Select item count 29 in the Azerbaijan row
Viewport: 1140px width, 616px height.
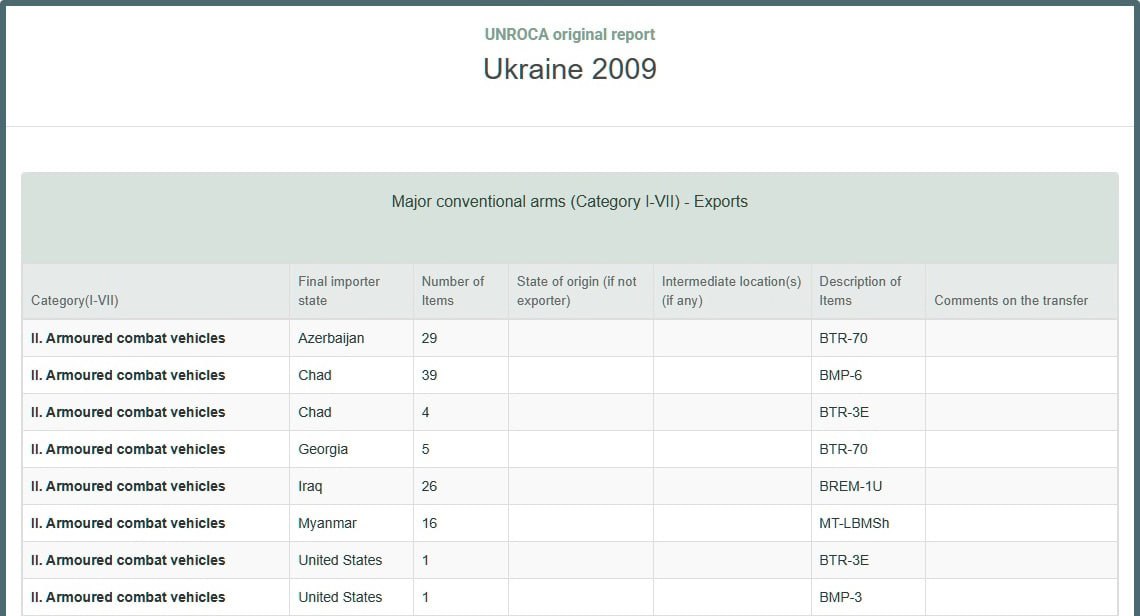click(429, 338)
